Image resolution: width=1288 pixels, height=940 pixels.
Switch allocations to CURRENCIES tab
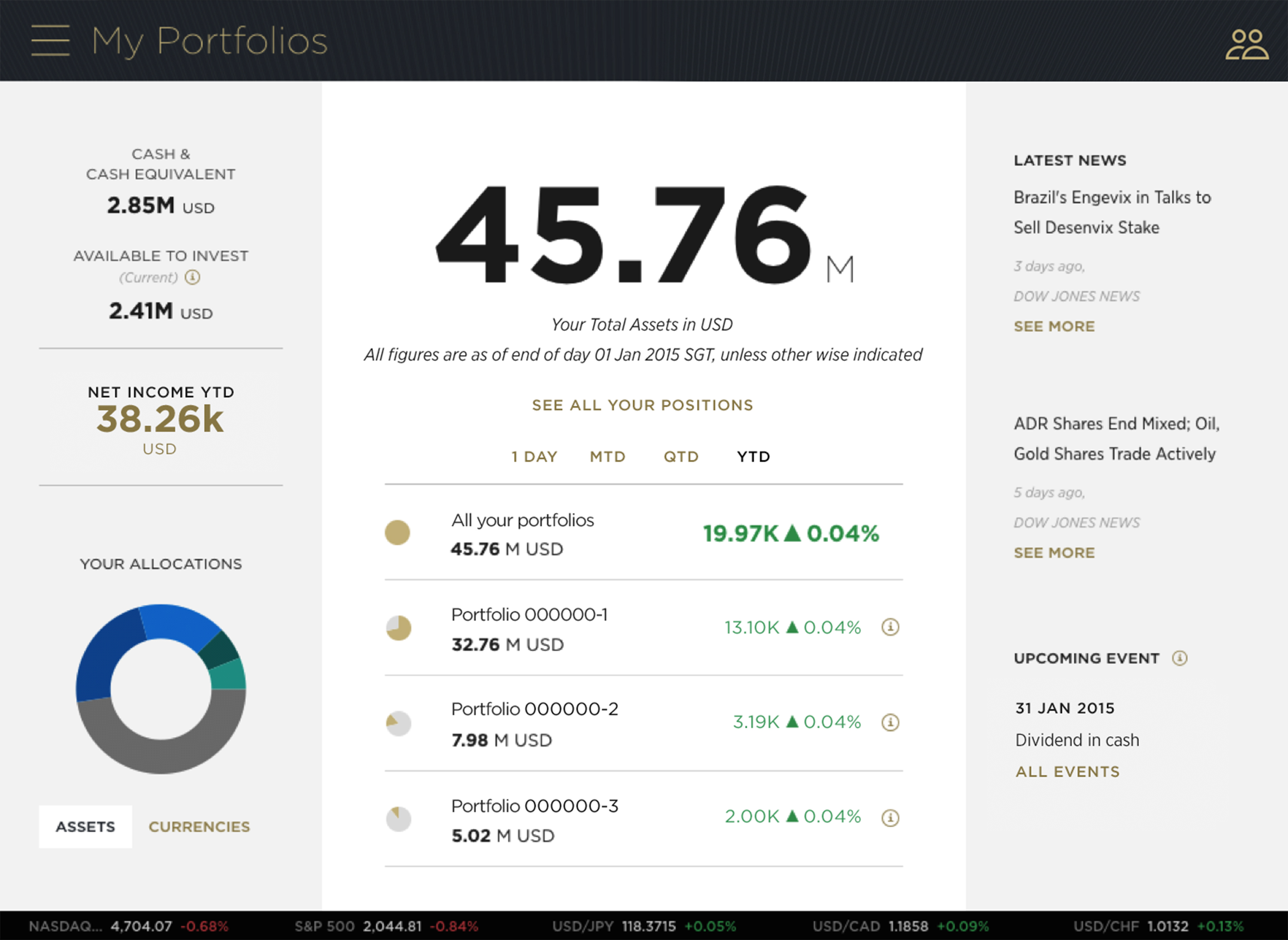coord(199,827)
